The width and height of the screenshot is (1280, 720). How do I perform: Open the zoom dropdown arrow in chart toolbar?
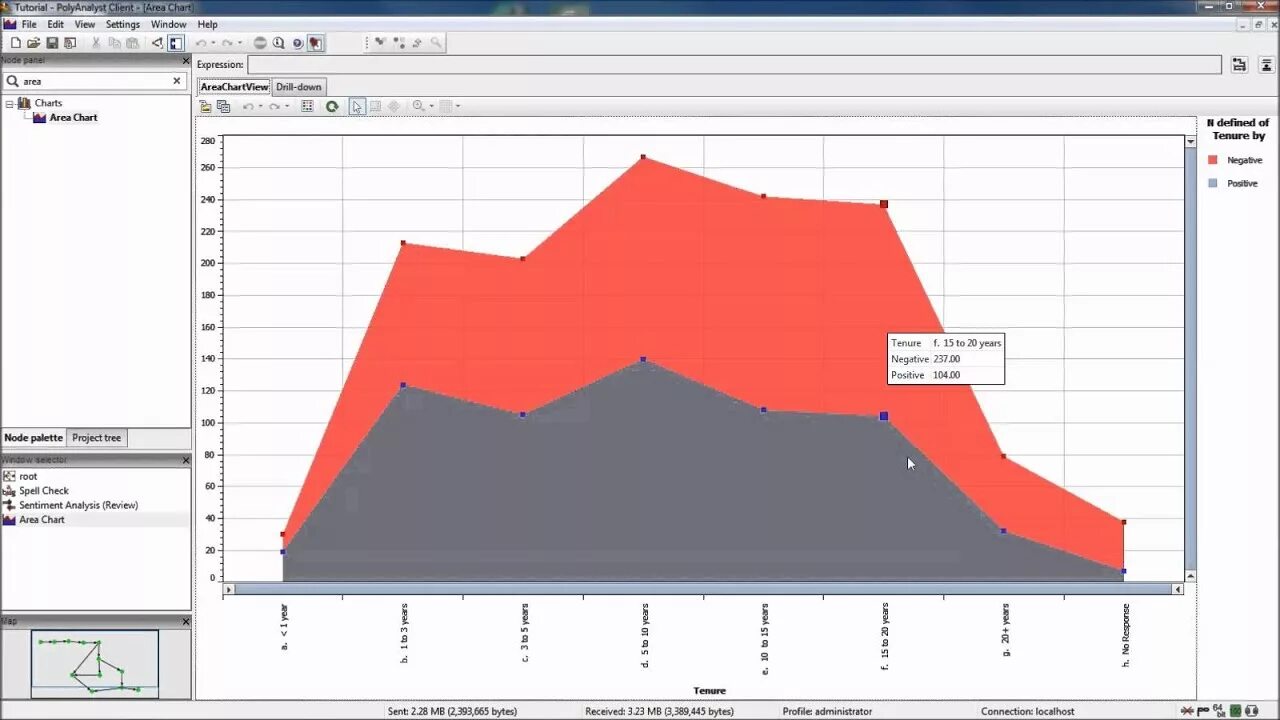pyautogui.click(x=431, y=106)
